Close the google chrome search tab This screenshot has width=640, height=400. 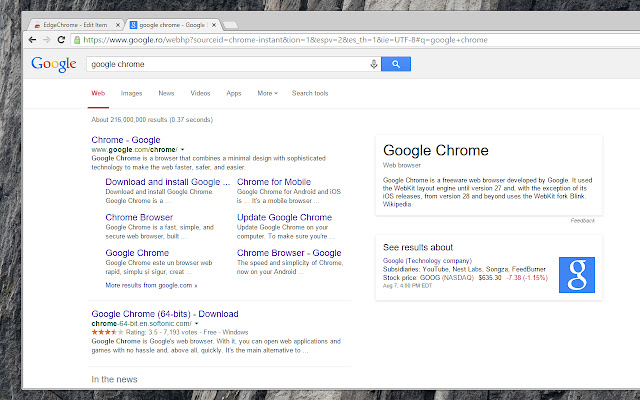214,25
